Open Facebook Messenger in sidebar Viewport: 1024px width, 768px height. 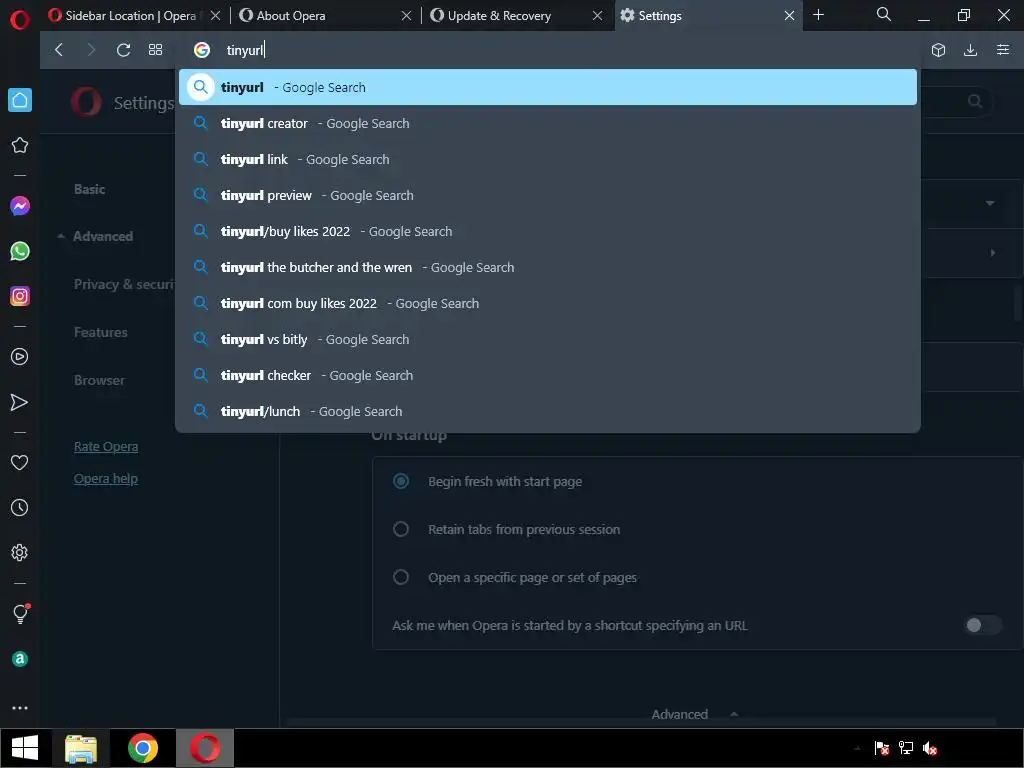pyautogui.click(x=20, y=206)
